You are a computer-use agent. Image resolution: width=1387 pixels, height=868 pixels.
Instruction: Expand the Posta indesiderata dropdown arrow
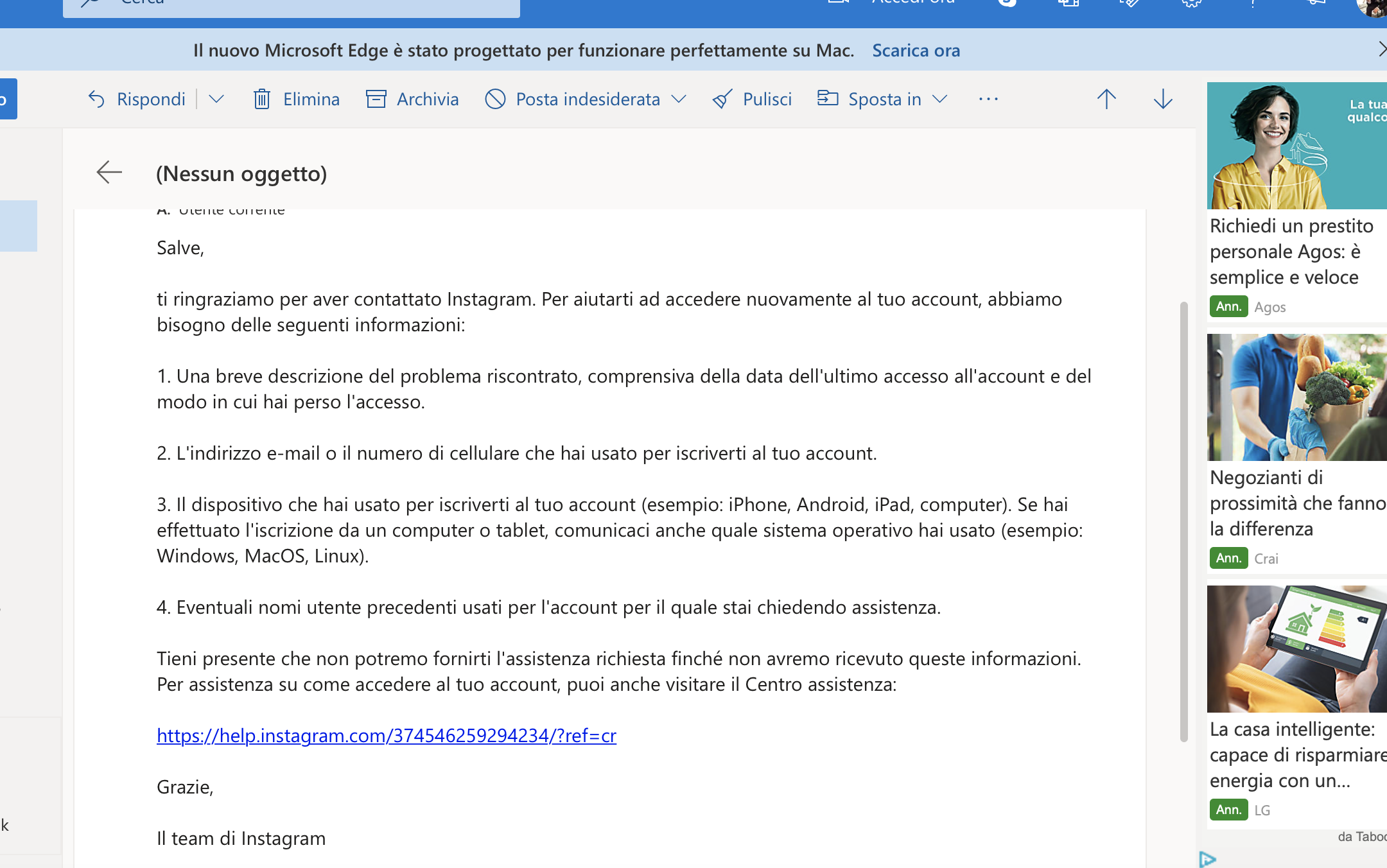(x=679, y=99)
